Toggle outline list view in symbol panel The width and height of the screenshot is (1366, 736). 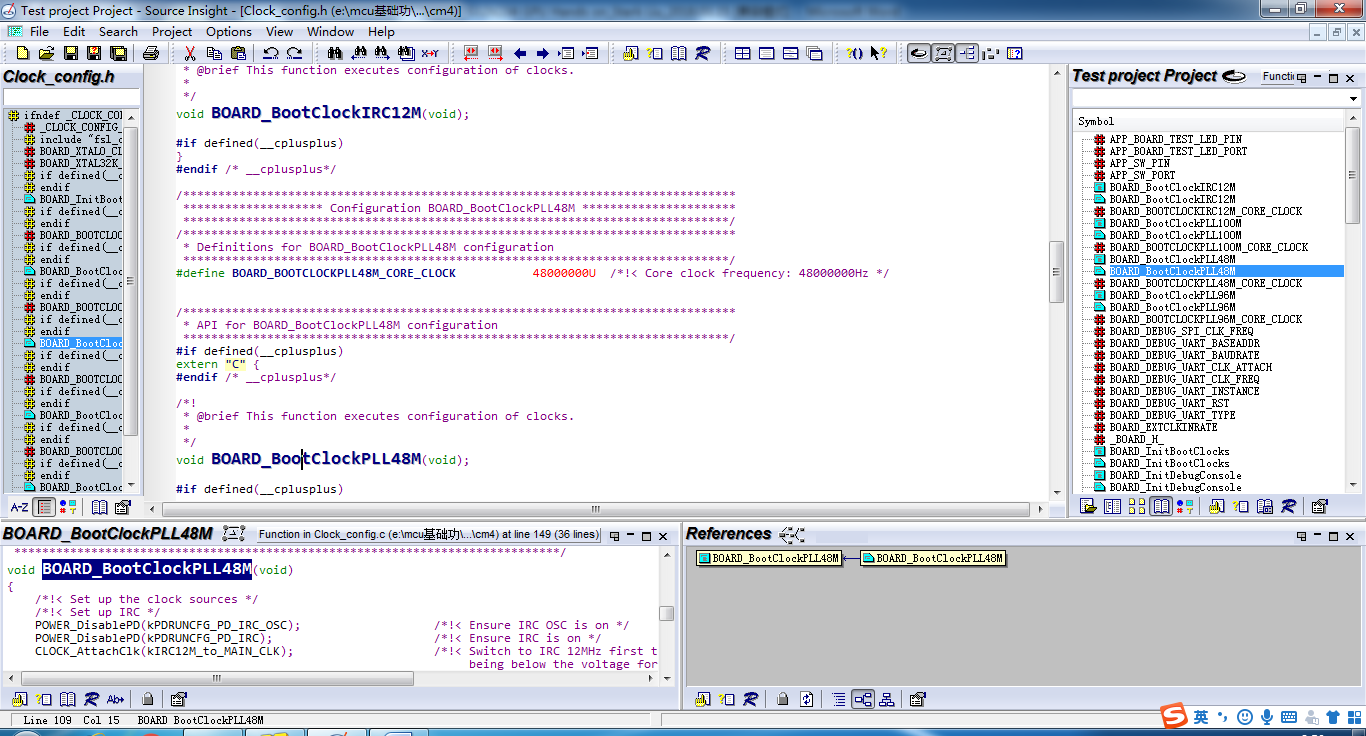(x=44, y=507)
